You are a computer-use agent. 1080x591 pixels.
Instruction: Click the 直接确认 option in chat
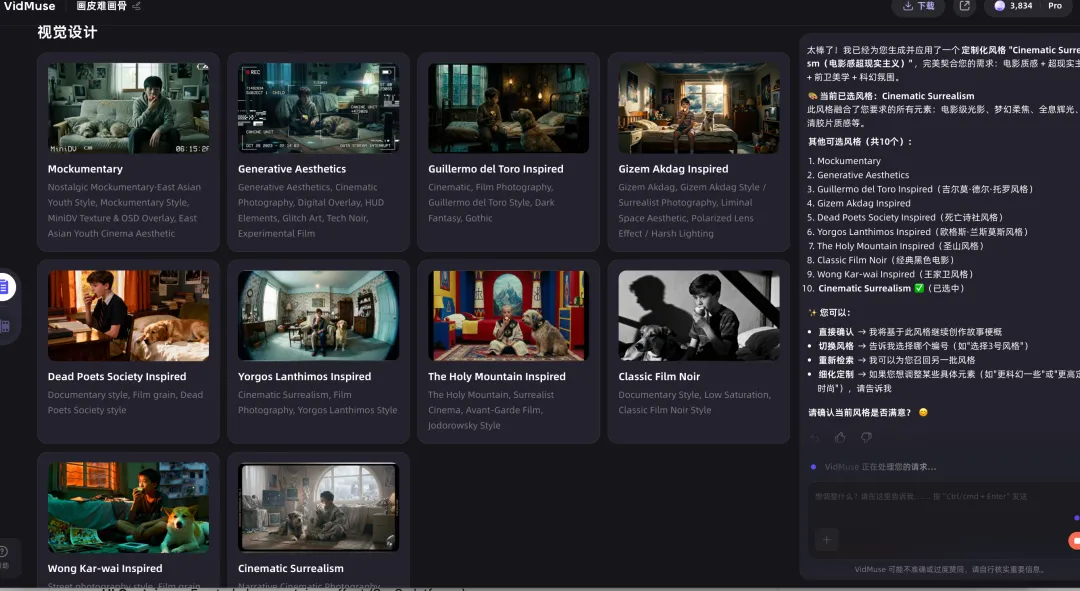coord(835,332)
